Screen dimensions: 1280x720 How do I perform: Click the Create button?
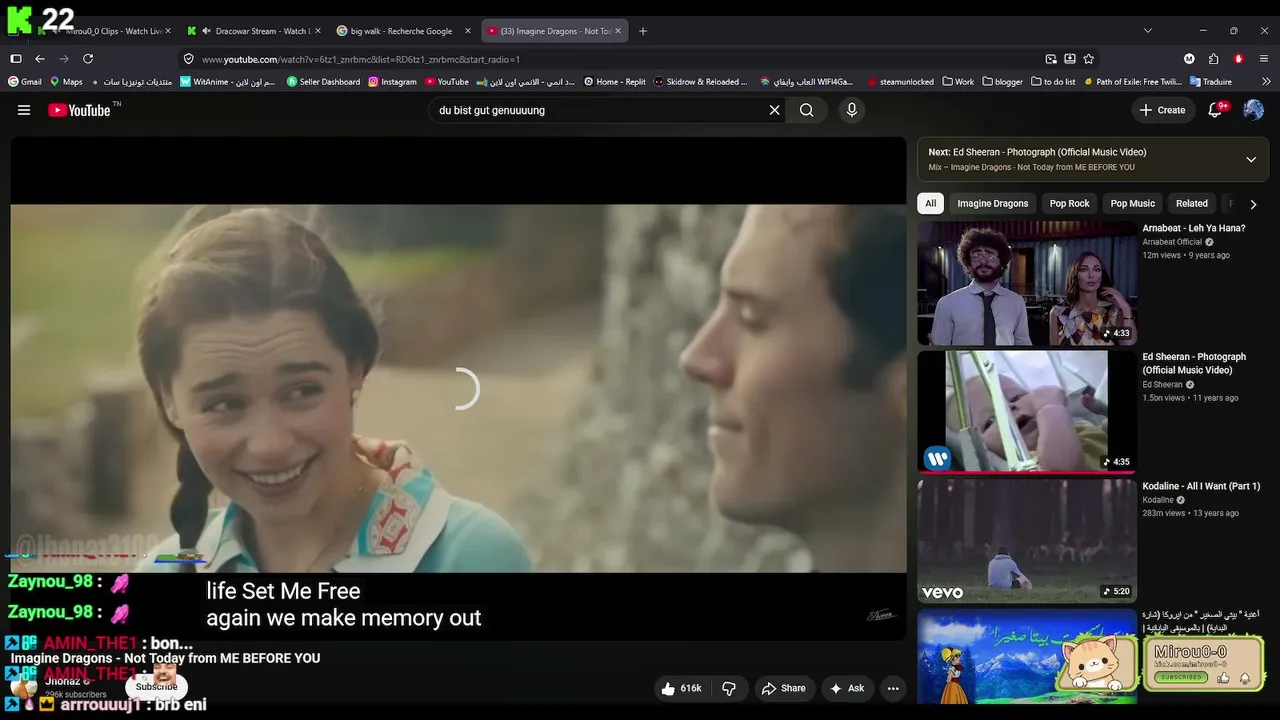1162,110
